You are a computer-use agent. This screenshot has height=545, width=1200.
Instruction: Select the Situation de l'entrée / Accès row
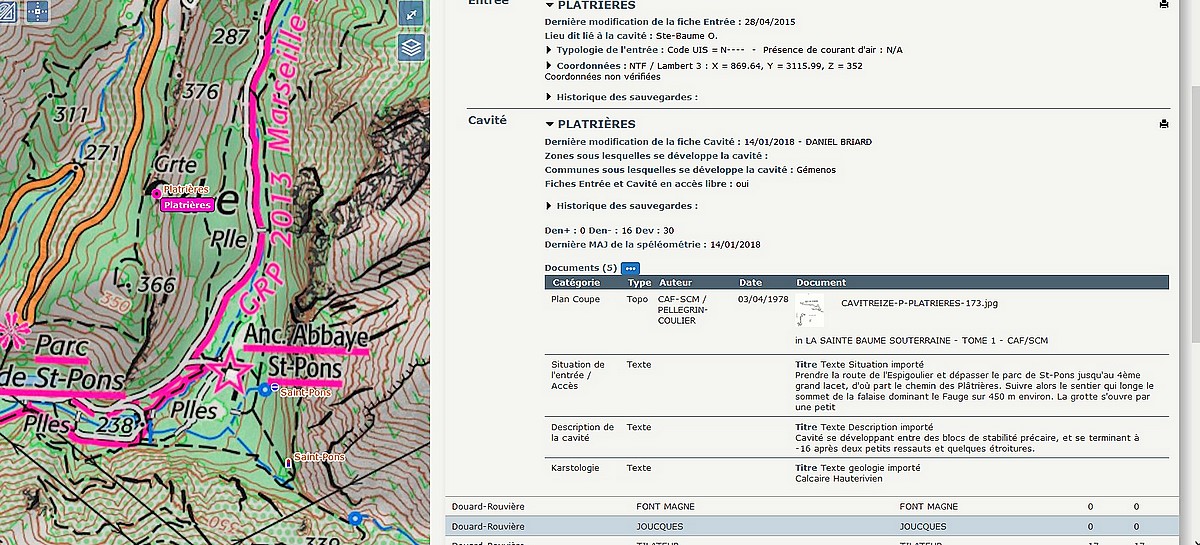[x=856, y=387]
